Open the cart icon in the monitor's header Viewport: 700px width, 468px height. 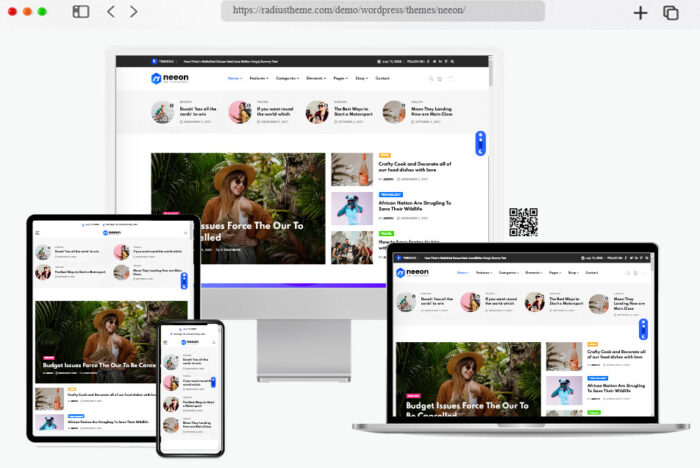point(440,79)
